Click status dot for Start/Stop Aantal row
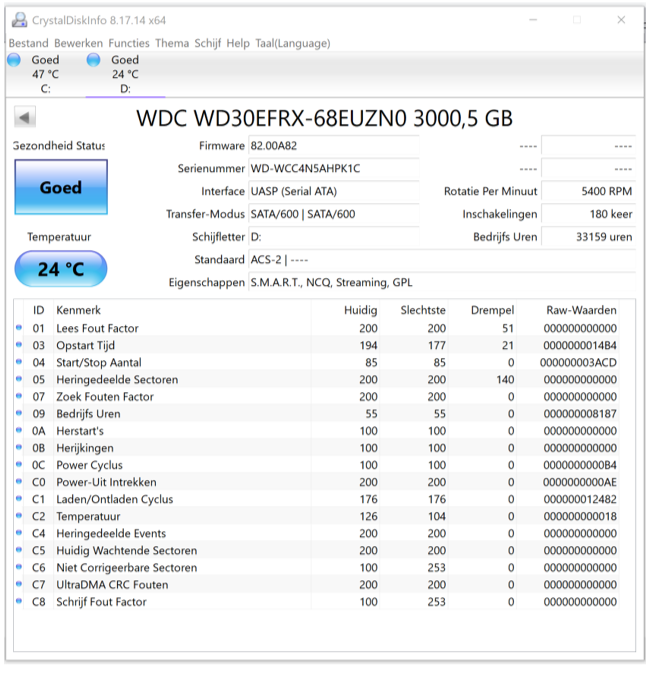Screen dimensions: 652x688 [x=19, y=362]
